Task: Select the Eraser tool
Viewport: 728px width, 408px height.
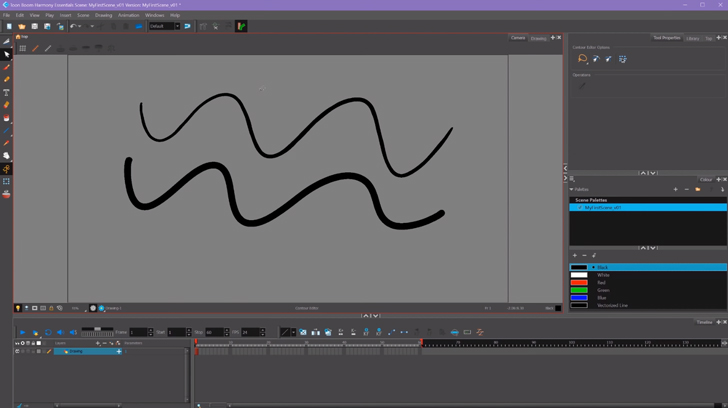Action: 6,104
